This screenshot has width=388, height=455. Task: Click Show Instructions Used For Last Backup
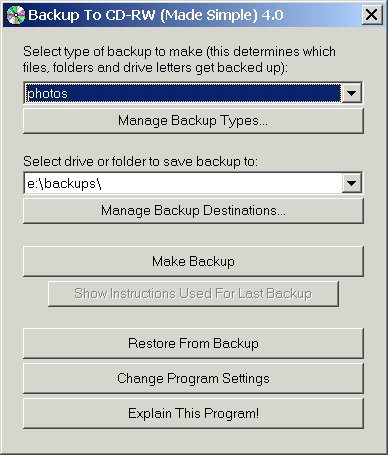[193, 294]
